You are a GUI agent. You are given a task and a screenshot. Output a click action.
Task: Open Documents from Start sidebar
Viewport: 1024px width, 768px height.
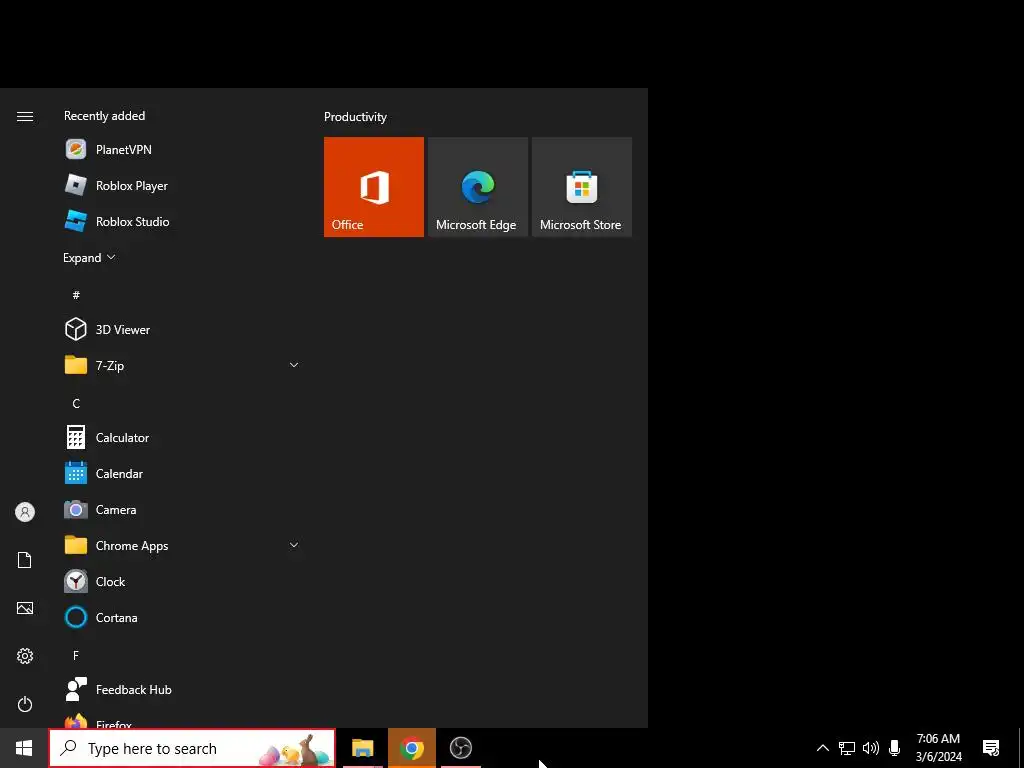(x=25, y=560)
